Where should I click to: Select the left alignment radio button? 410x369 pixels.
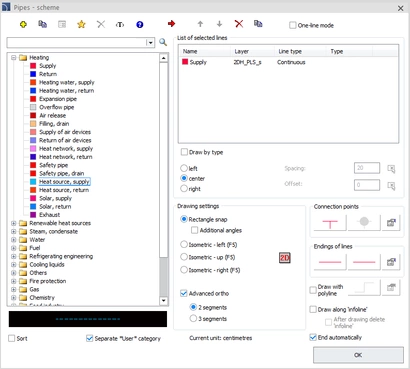(x=184, y=168)
